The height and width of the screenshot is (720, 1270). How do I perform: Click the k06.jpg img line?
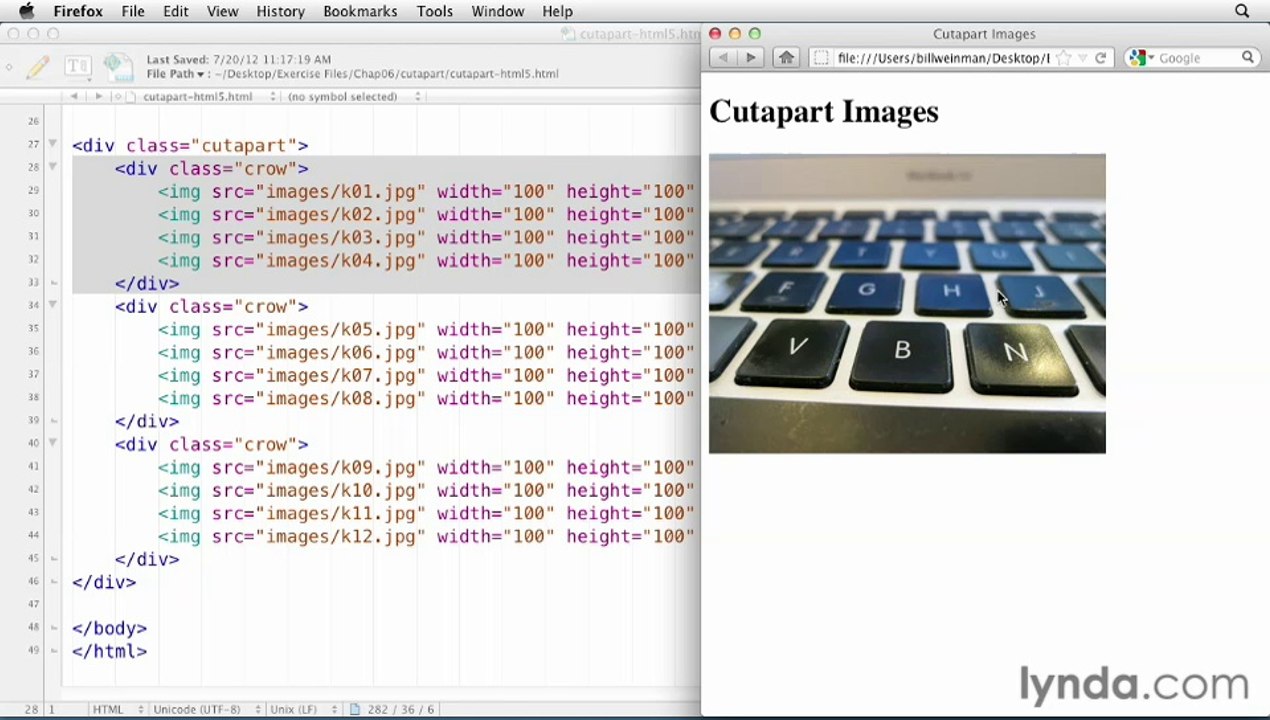coord(426,352)
